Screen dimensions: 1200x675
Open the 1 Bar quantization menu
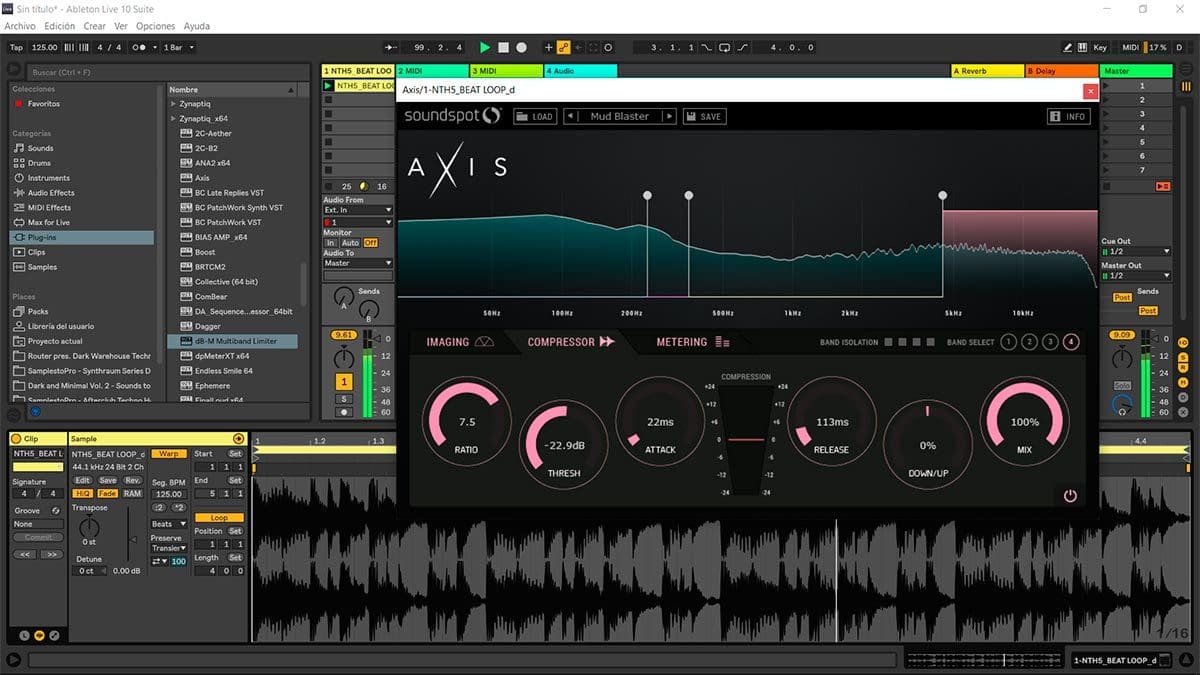coord(178,47)
